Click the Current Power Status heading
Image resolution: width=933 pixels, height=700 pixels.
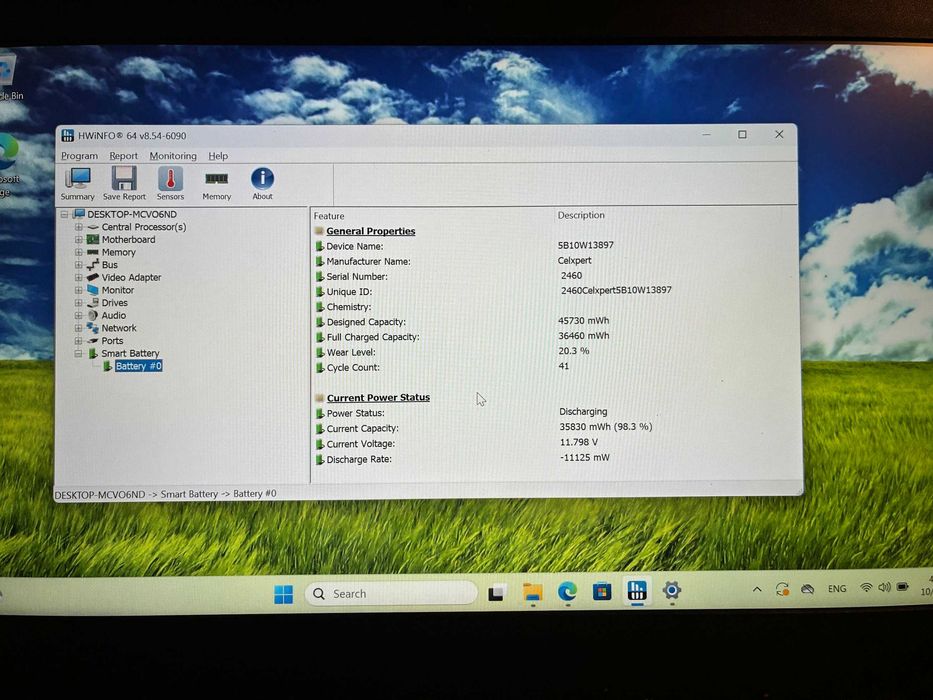click(378, 398)
